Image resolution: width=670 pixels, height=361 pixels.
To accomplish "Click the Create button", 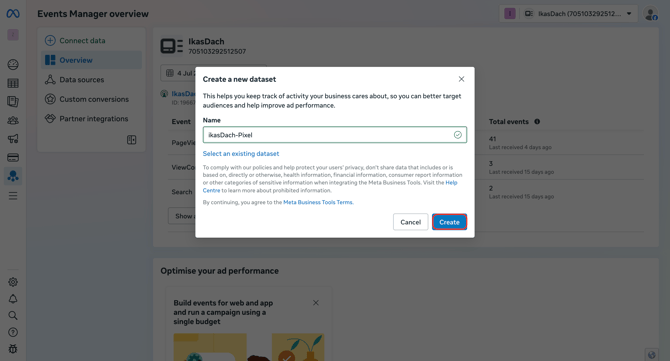I will tap(449, 222).
